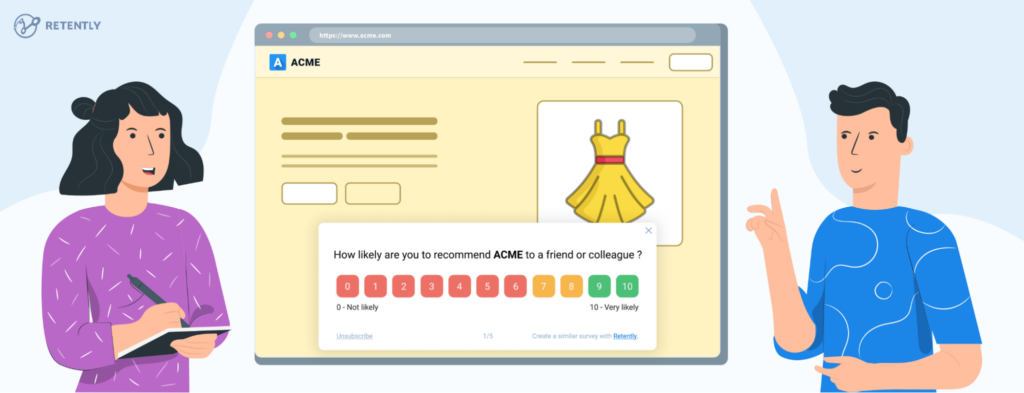The image size is (1024, 393).
Task: Click the '0 - Not likely' label
Action: pyautogui.click(x=357, y=307)
